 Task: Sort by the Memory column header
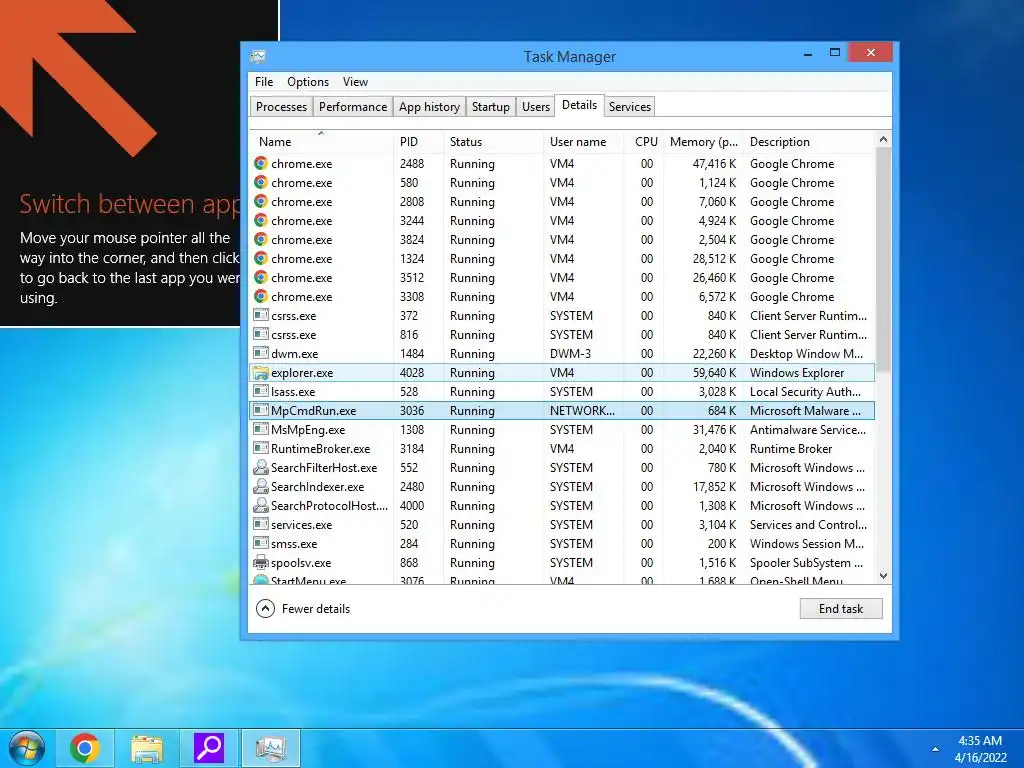[703, 142]
